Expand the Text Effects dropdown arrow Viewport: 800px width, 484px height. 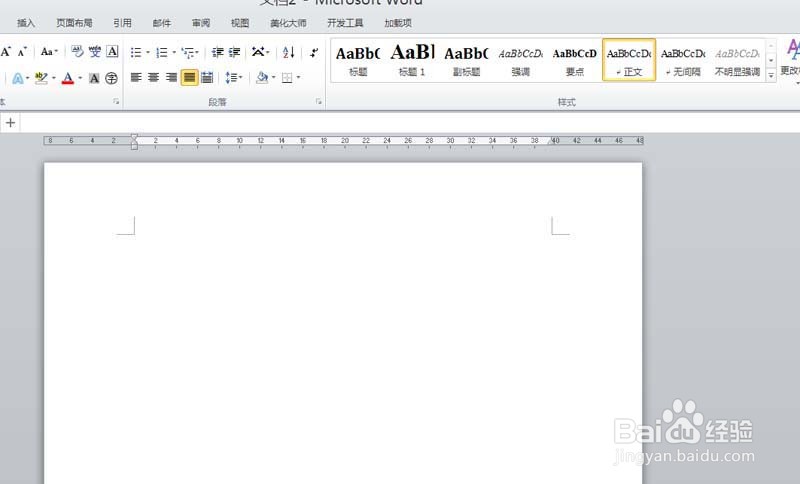27,78
